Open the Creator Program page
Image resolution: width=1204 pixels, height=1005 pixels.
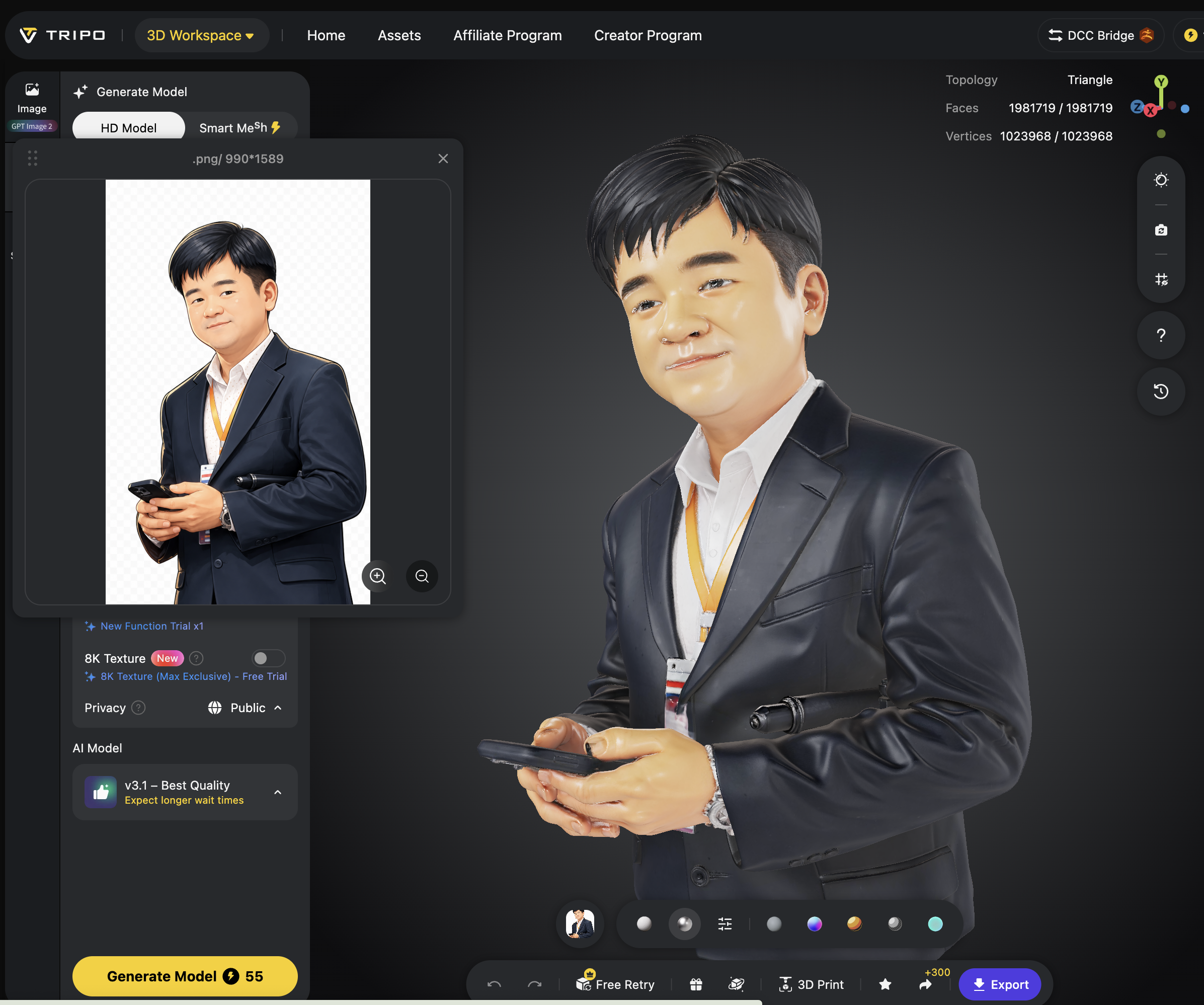(648, 36)
